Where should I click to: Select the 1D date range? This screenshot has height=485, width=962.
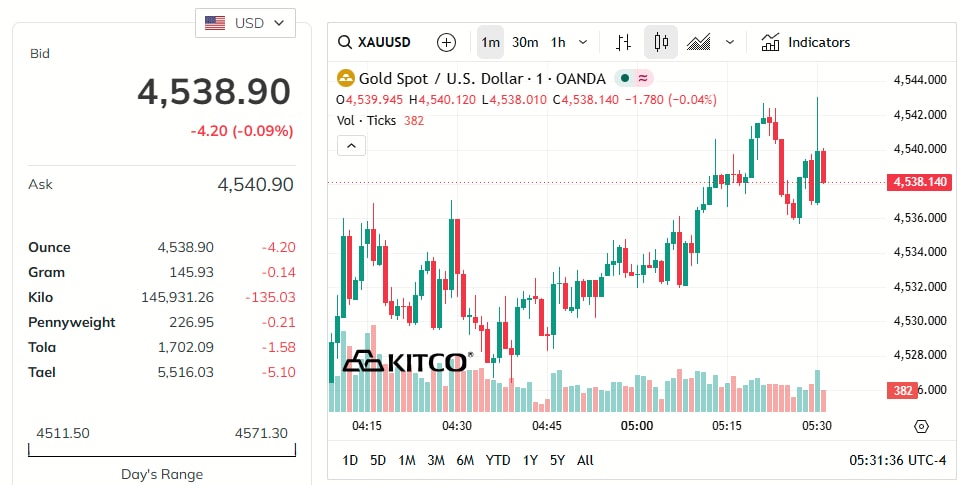point(350,460)
